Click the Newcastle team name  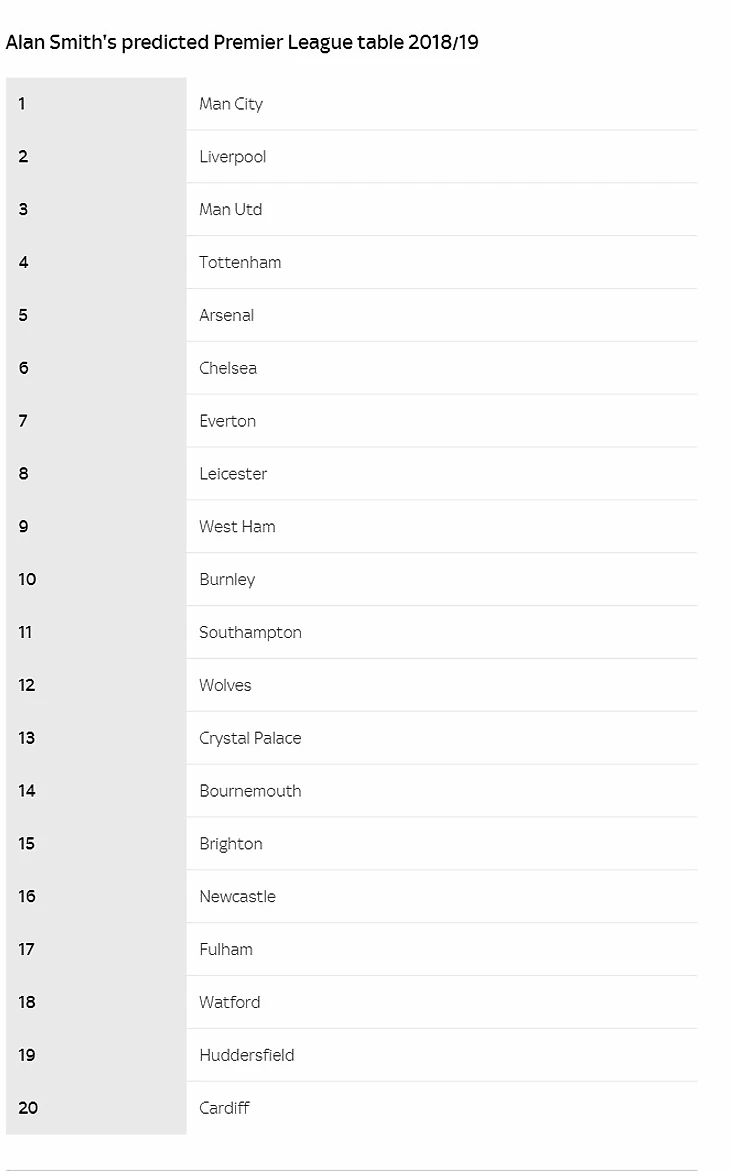tap(237, 897)
